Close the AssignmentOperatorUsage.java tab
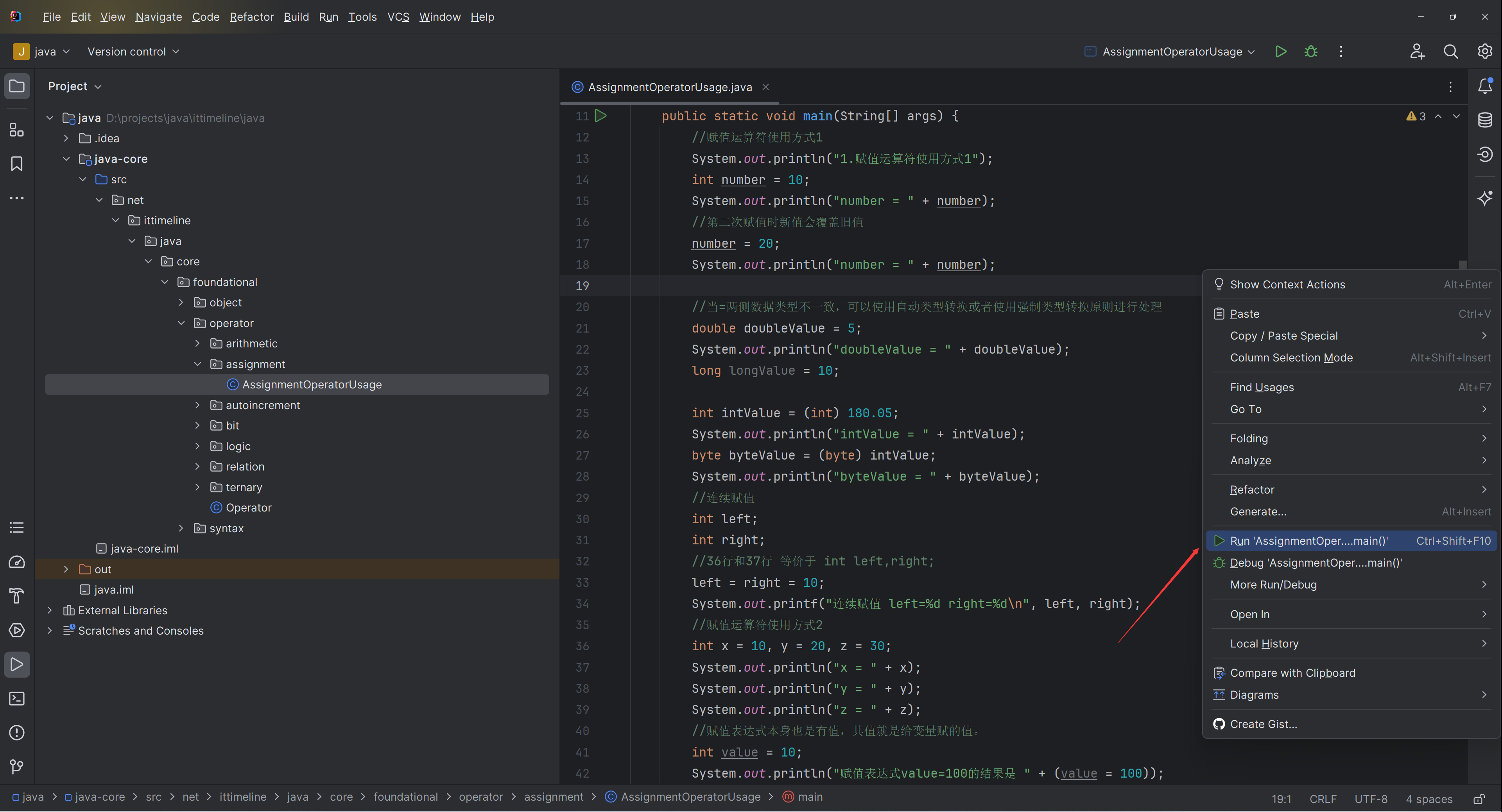The image size is (1502, 812). coord(765,87)
